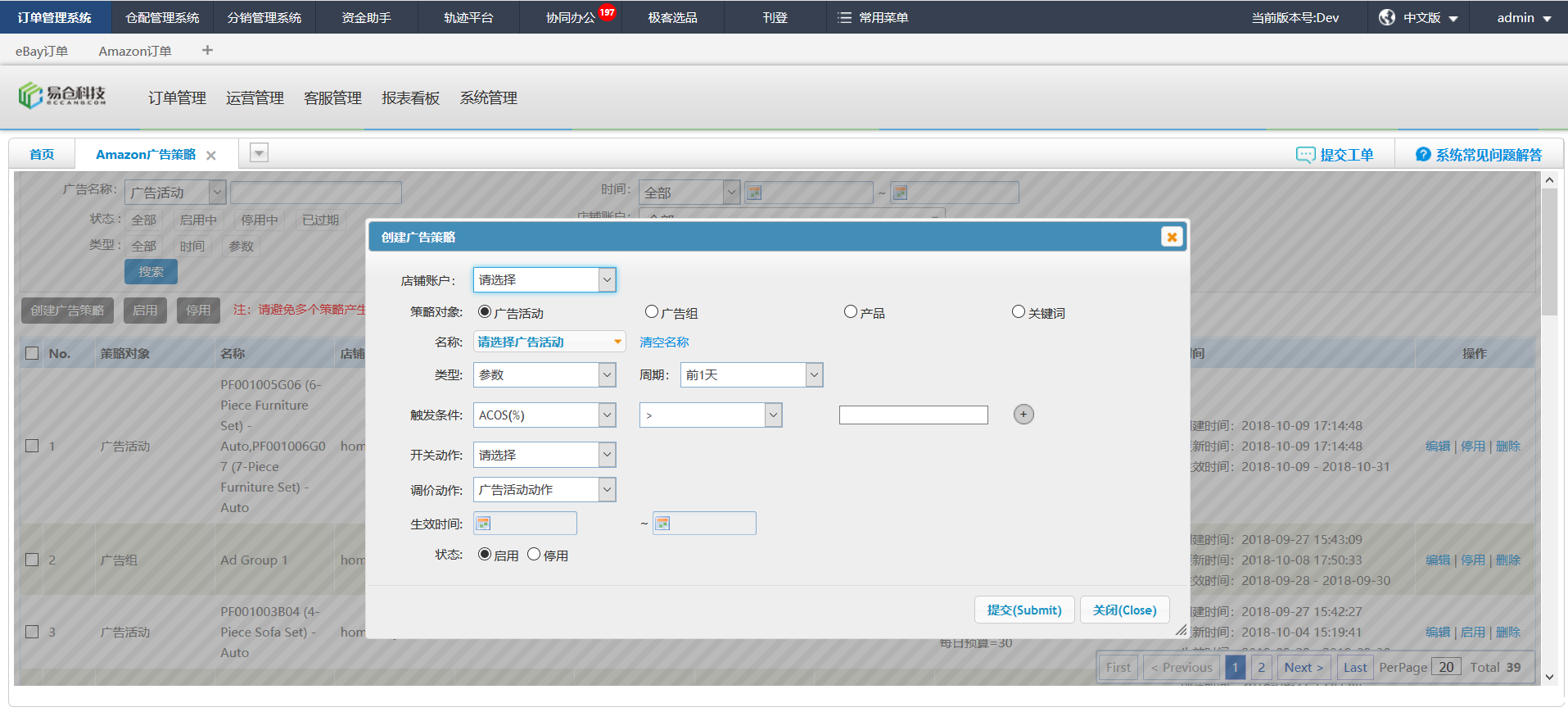Select the 关键词 radio option
The width and height of the screenshot is (1568, 712).
[x=1019, y=312]
